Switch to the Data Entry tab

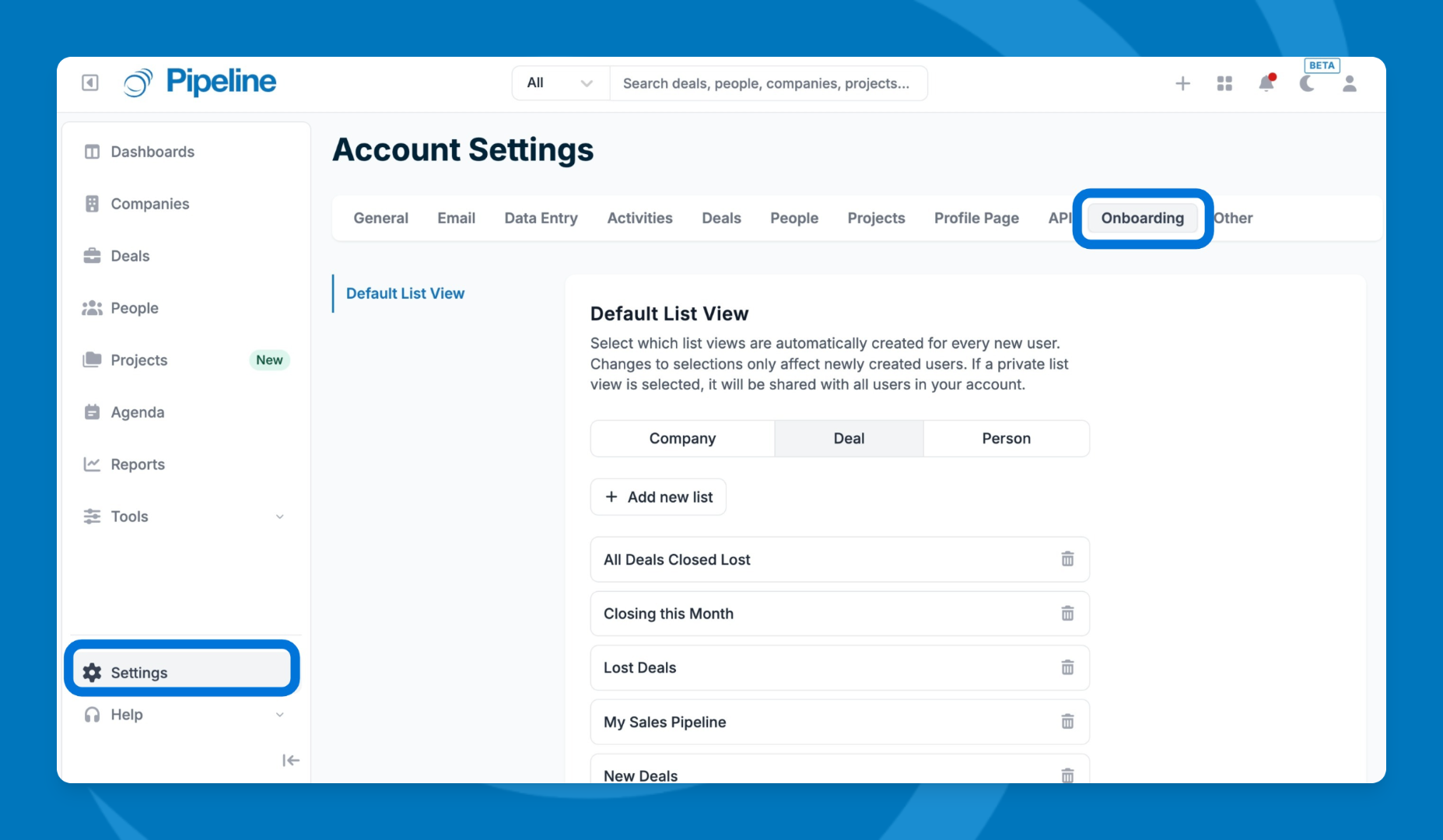coord(541,219)
